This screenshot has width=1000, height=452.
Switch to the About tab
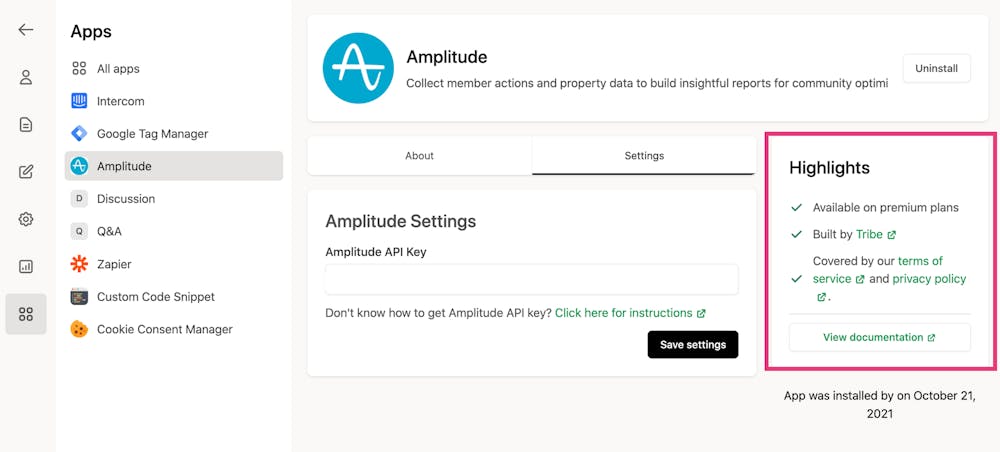click(420, 156)
